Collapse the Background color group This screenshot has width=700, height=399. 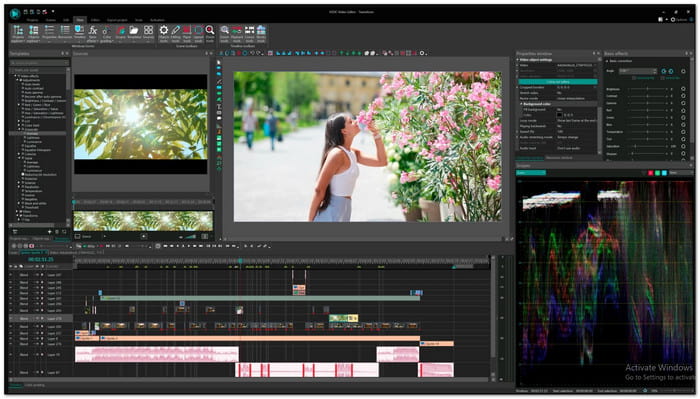tap(521, 104)
